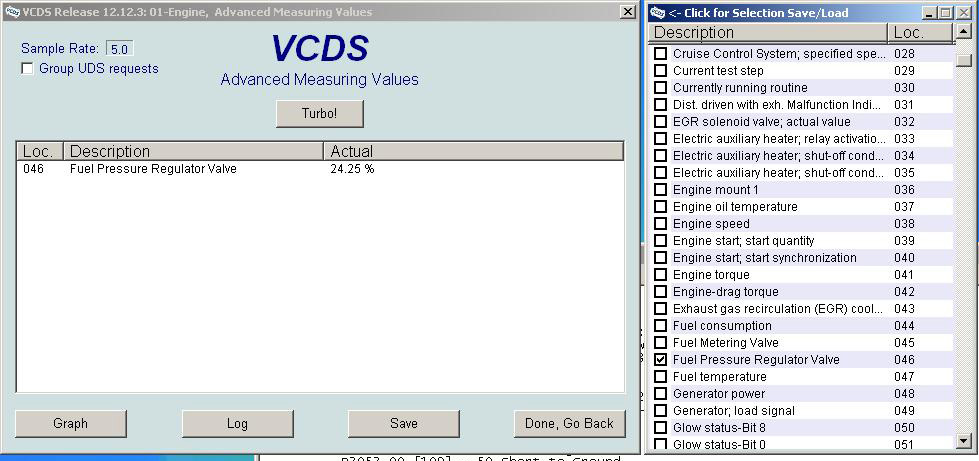This screenshot has width=979, height=461.
Task: Tick the Current test step checkbox
Action: [x=660, y=71]
